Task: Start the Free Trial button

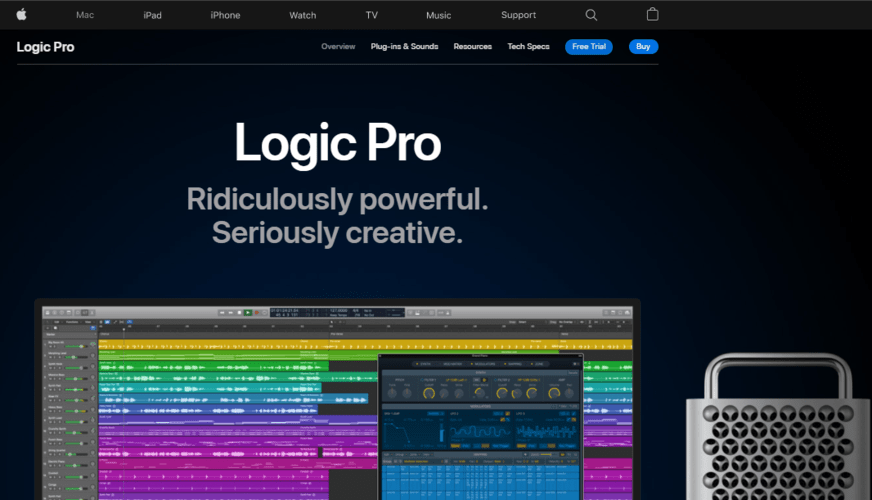Action: (x=589, y=47)
